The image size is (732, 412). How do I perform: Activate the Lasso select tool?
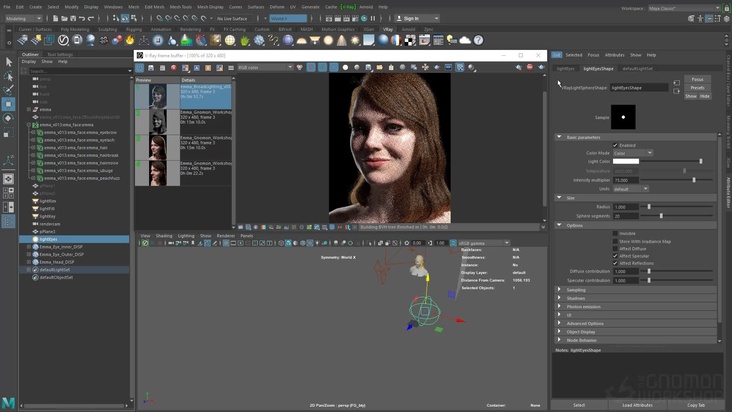coord(8,76)
